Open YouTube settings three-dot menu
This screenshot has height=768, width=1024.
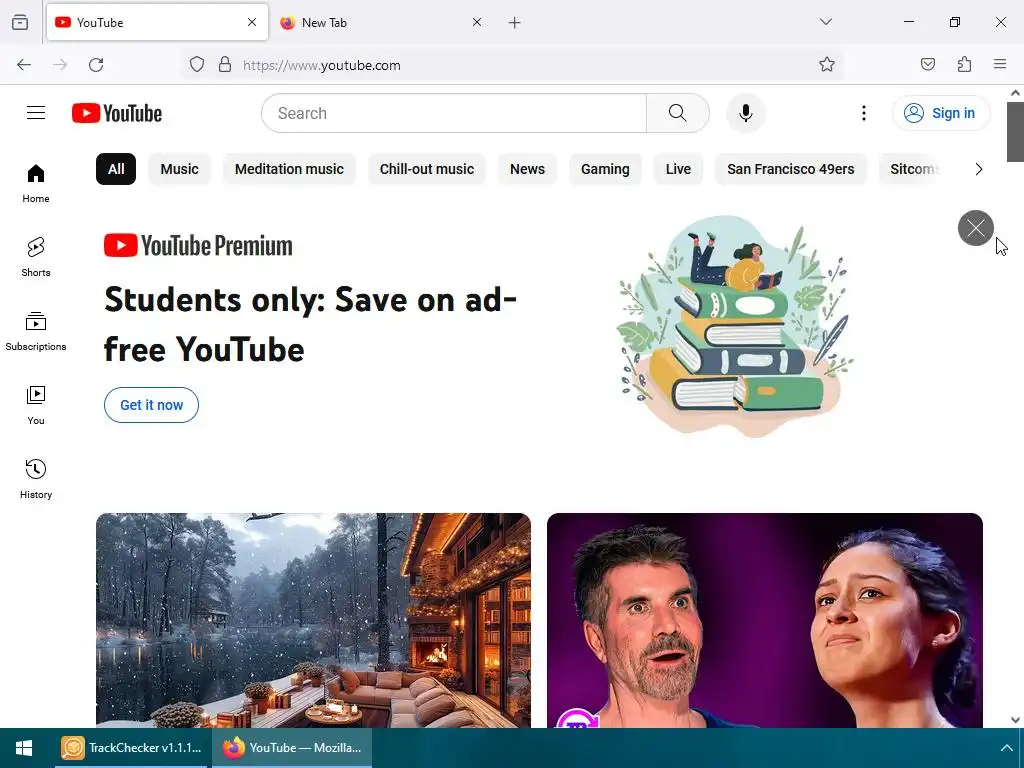[863, 113]
